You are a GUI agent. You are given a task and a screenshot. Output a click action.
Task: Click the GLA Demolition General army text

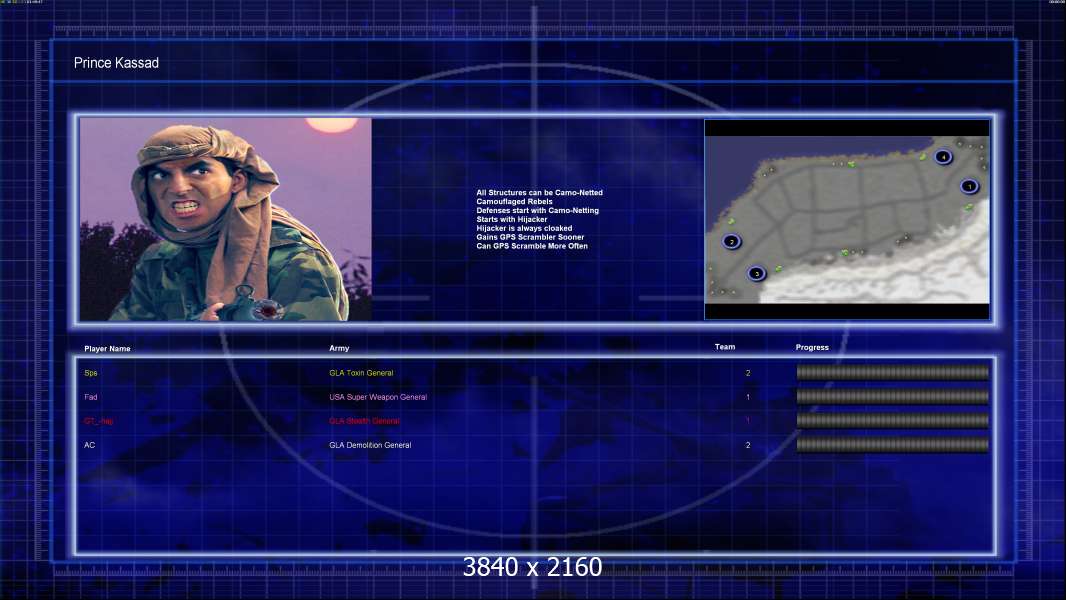(371, 445)
